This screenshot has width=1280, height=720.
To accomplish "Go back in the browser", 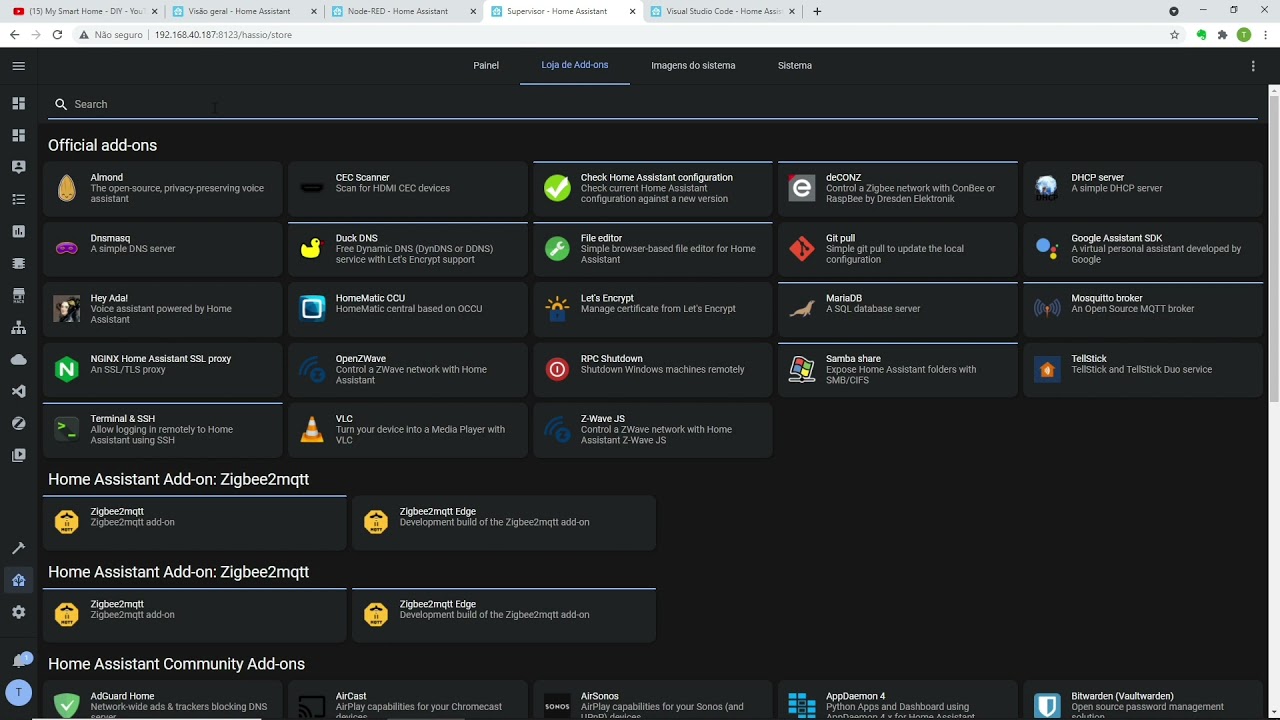I will point(14,35).
